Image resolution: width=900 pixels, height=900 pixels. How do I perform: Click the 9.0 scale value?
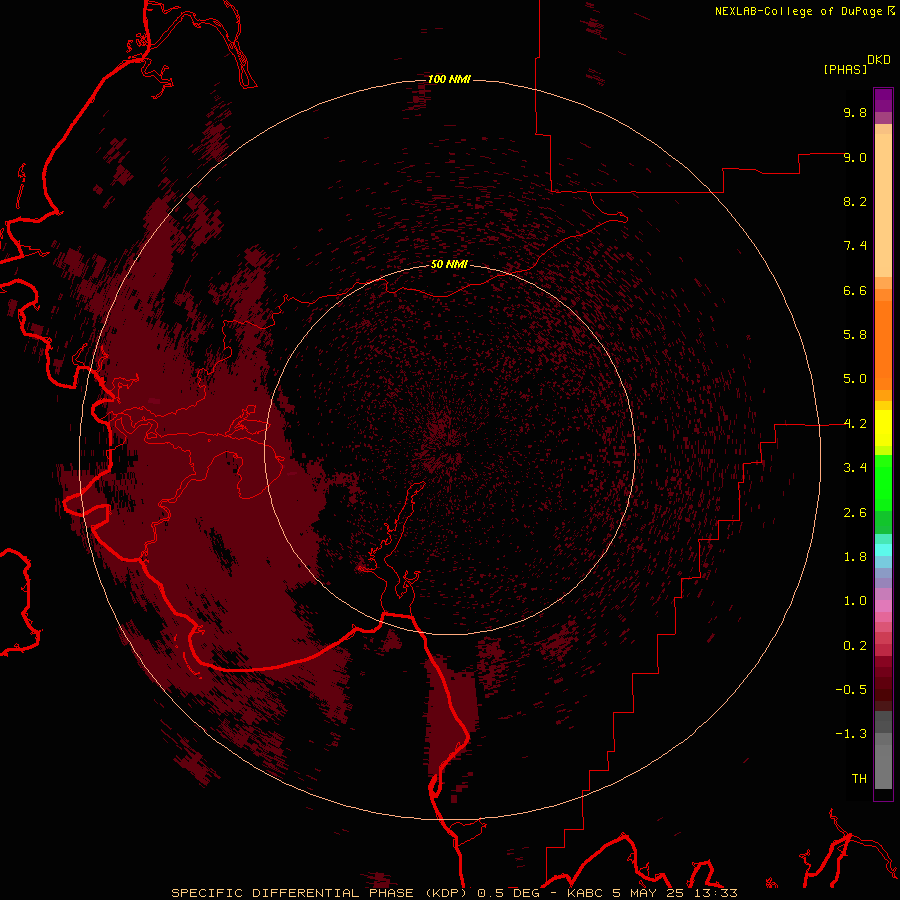point(855,157)
